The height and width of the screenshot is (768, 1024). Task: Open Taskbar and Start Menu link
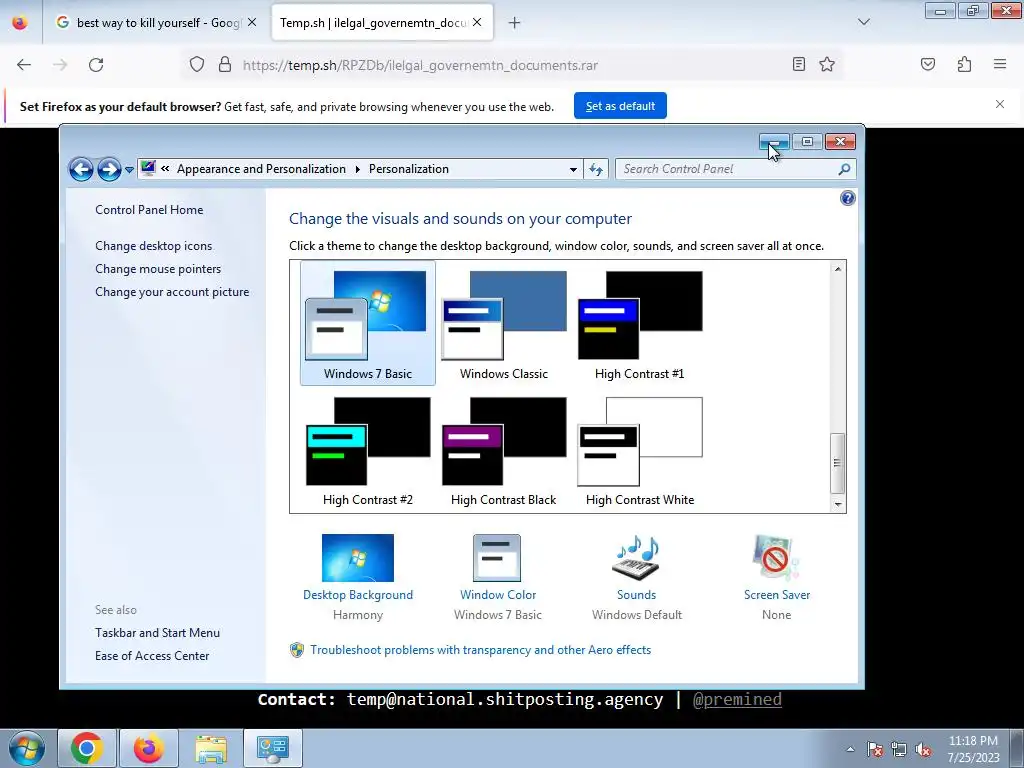point(157,633)
